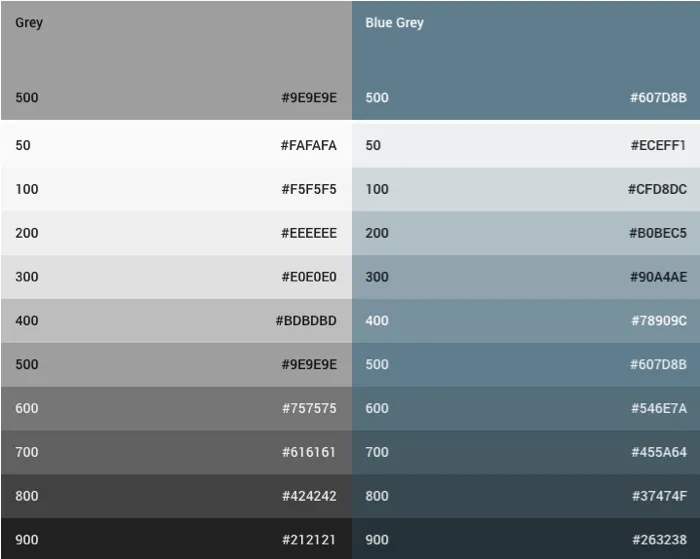This screenshot has height=559, width=700.
Task: Click the hex code #F5F5F5
Action: tap(309, 189)
